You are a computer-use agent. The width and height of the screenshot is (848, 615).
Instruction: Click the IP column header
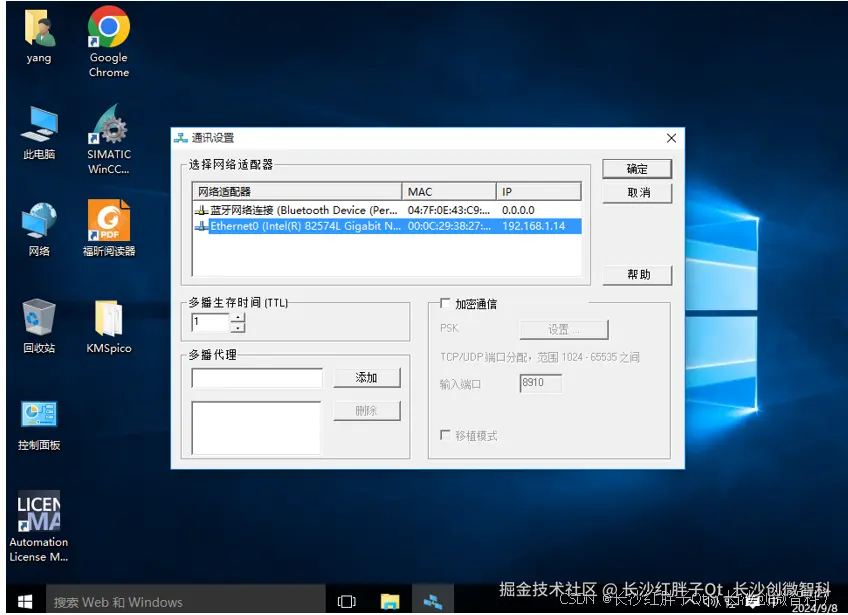pos(539,191)
